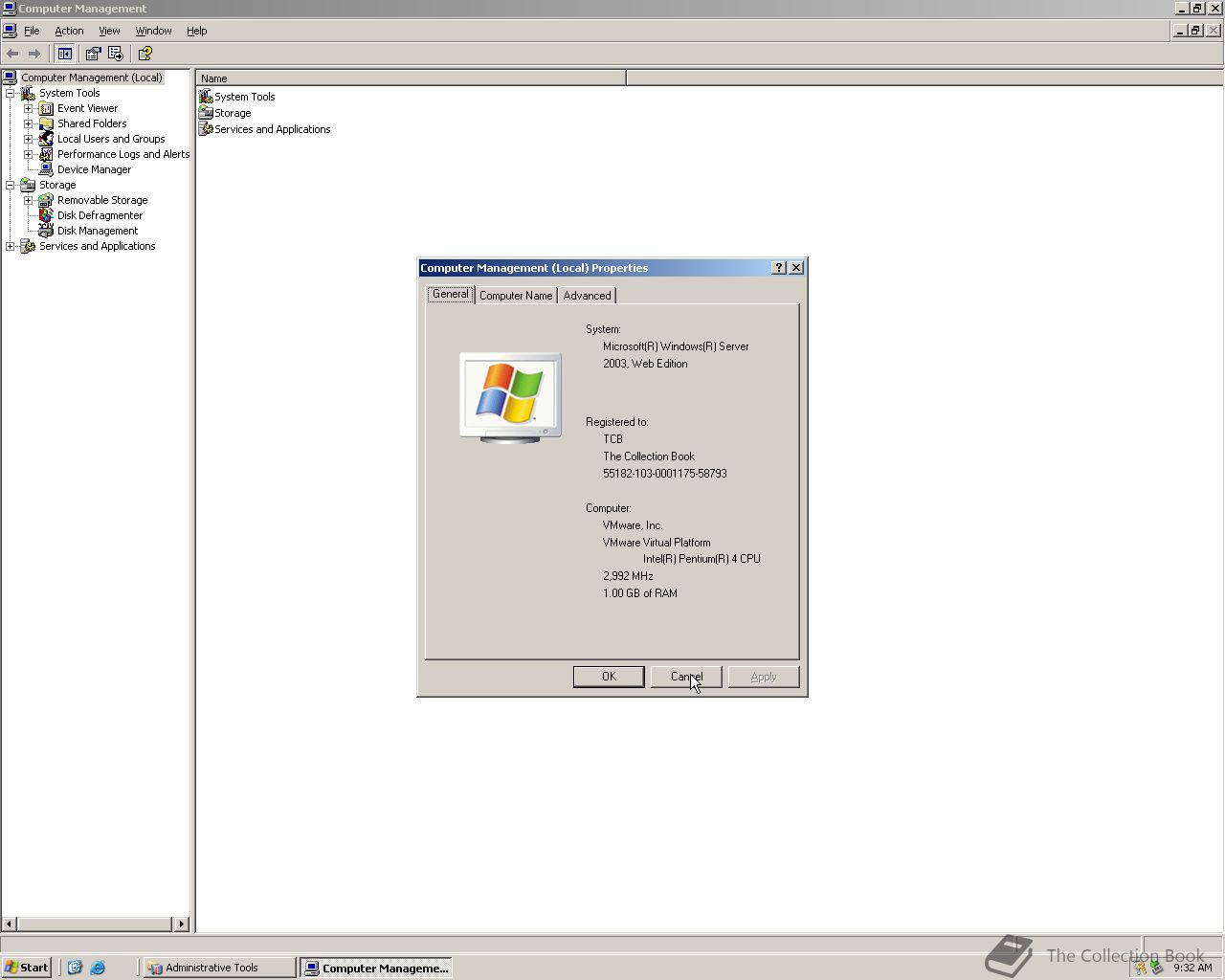Open the console system menu icon beside File
The image size is (1225, 980).
(10, 31)
